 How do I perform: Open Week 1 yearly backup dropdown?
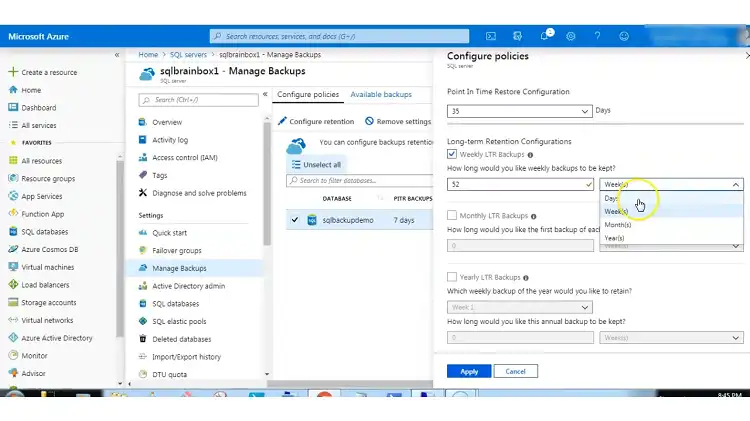[519, 307]
